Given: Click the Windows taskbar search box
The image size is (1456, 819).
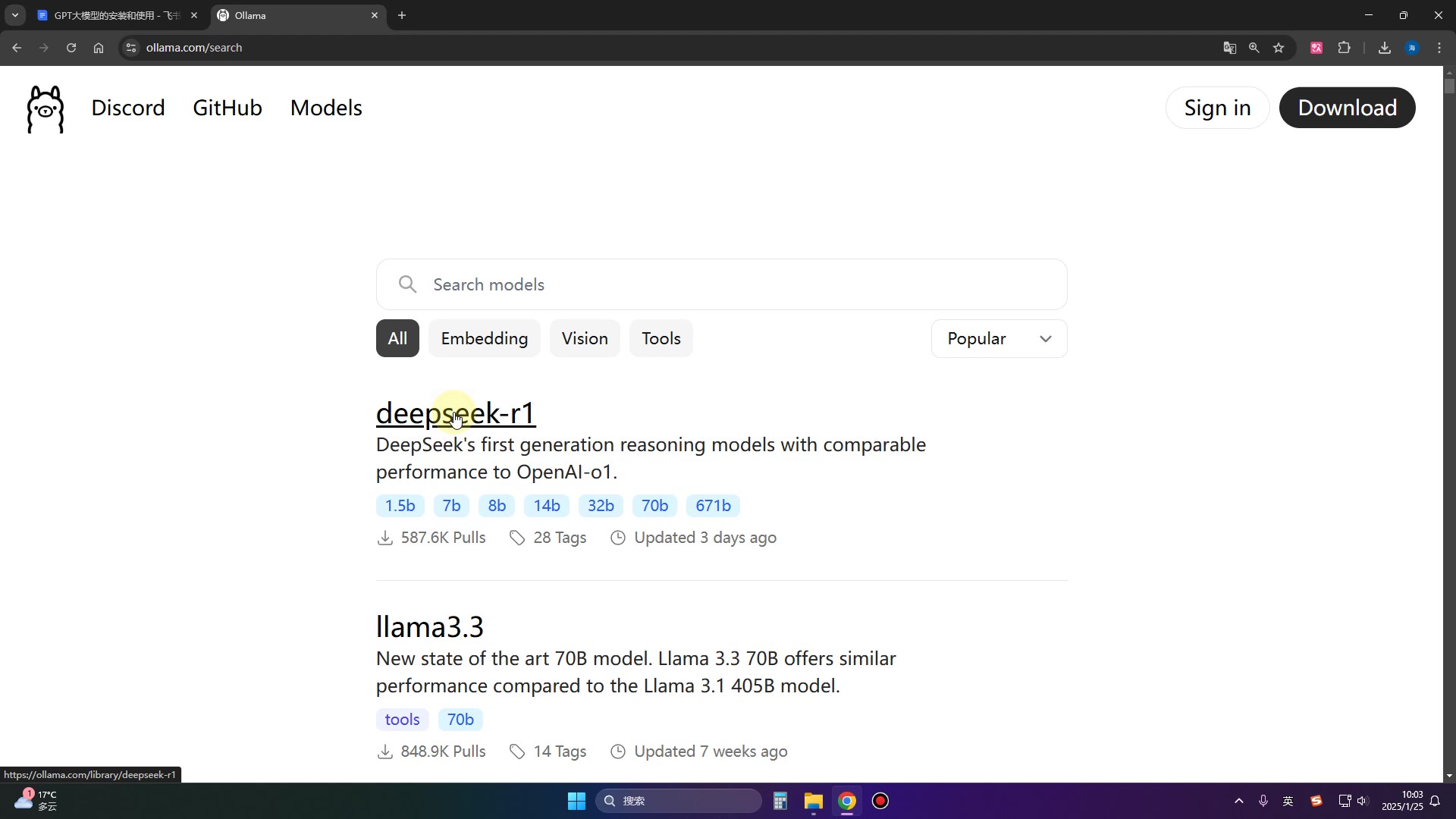Looking at the screenshot, I should (678, 801).
